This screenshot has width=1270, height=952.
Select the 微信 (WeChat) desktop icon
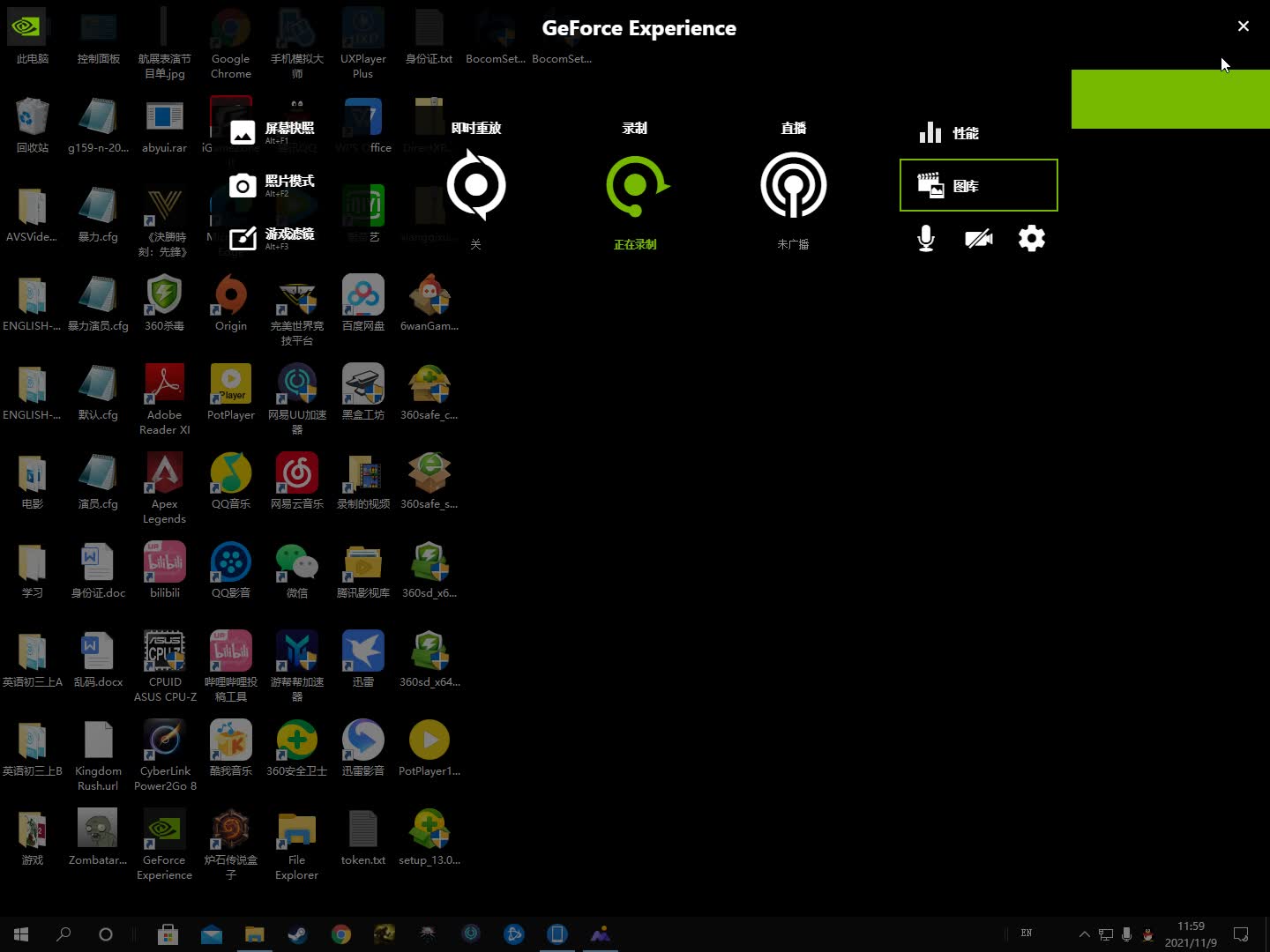tap(297, 570)
